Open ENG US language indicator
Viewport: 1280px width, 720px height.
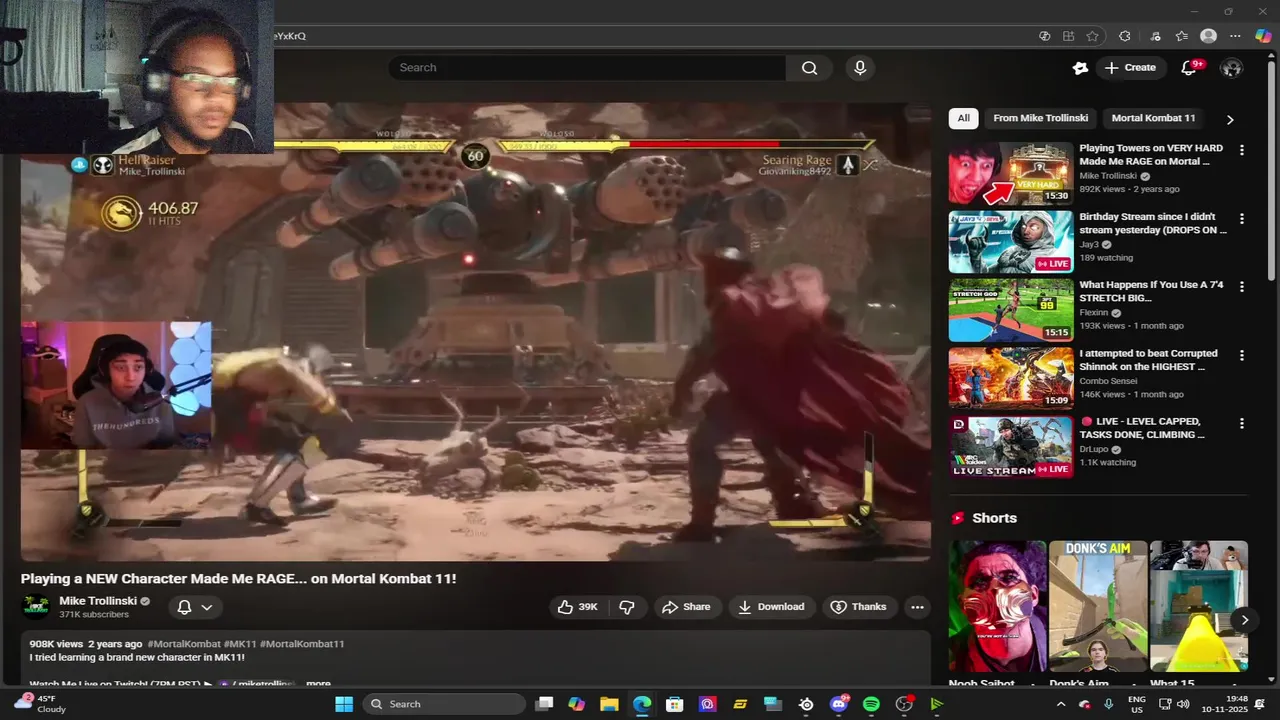click(x=1137, y=704)
